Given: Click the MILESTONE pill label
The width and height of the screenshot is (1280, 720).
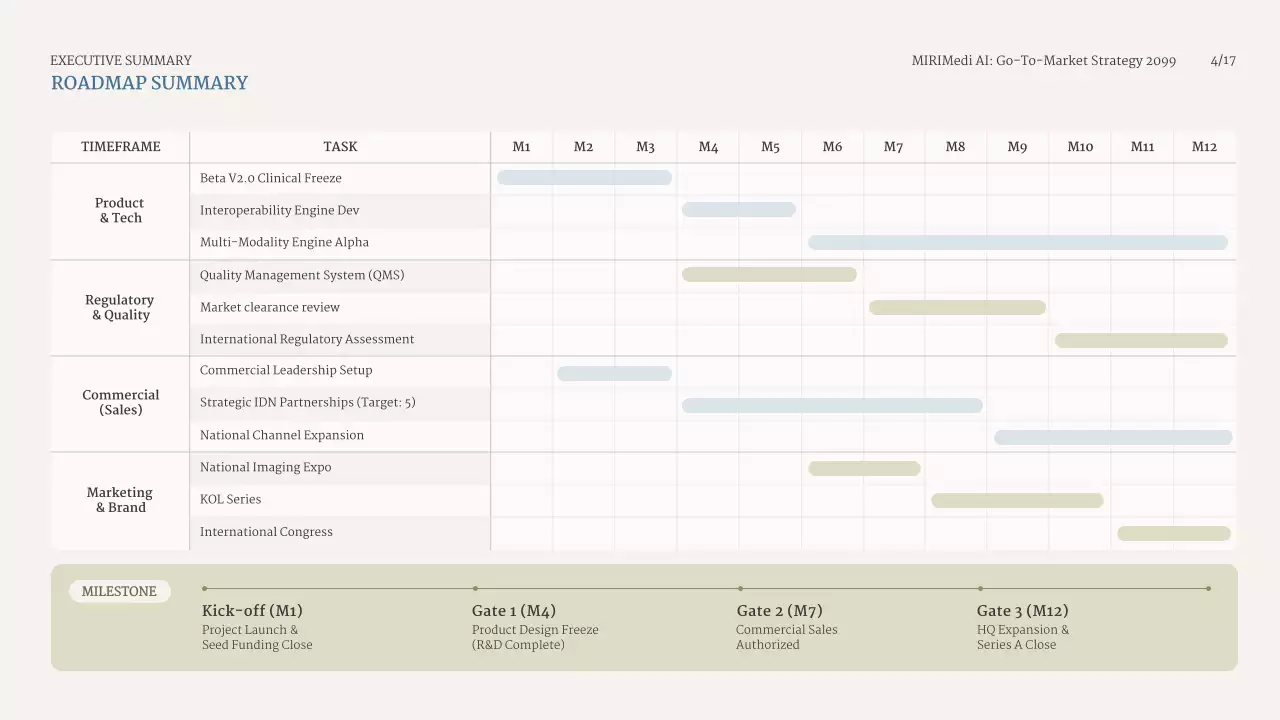Looking at the screenshot, I should click(119, 592).
